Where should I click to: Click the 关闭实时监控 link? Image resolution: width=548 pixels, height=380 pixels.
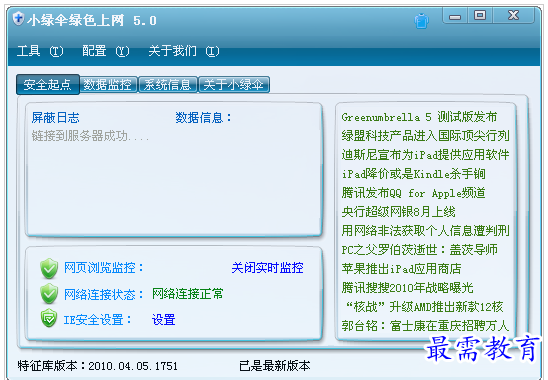point(267,268)
